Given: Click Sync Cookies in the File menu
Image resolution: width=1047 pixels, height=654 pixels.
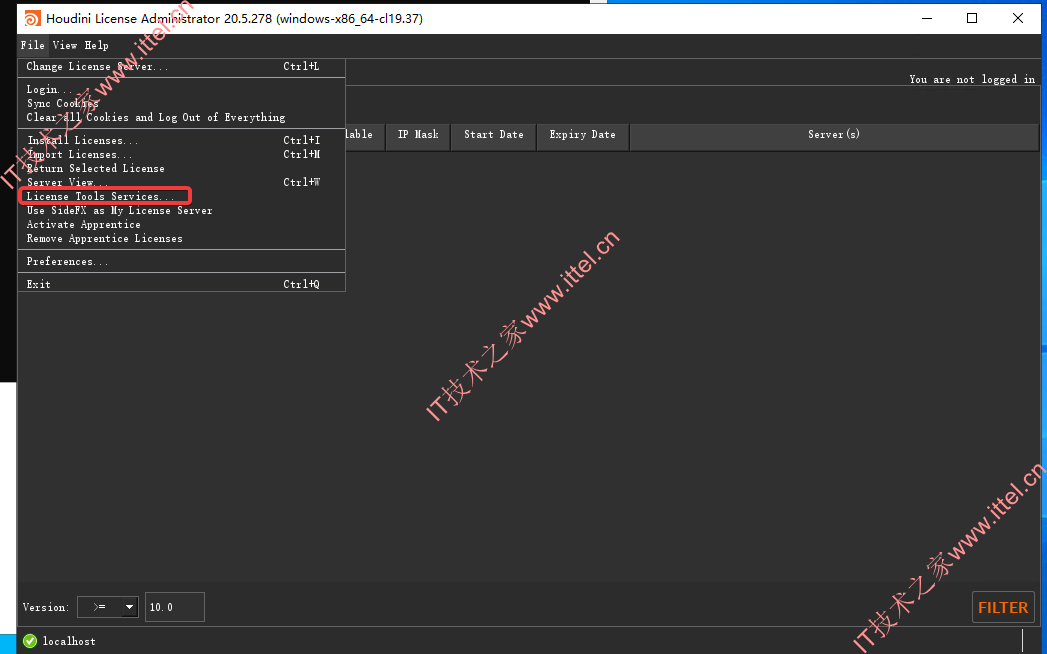Looking at the screenshot, I should [181, 104].
